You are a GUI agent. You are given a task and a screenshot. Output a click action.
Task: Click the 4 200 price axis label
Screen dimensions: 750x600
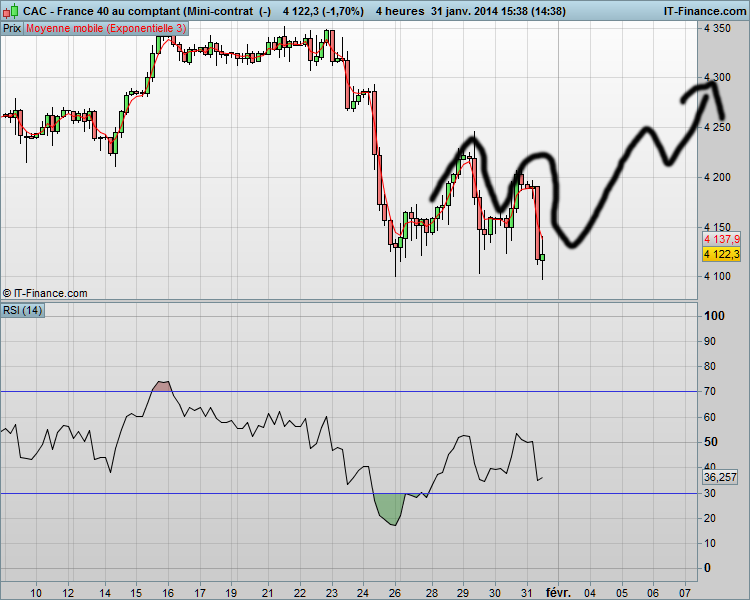point(717,177)
